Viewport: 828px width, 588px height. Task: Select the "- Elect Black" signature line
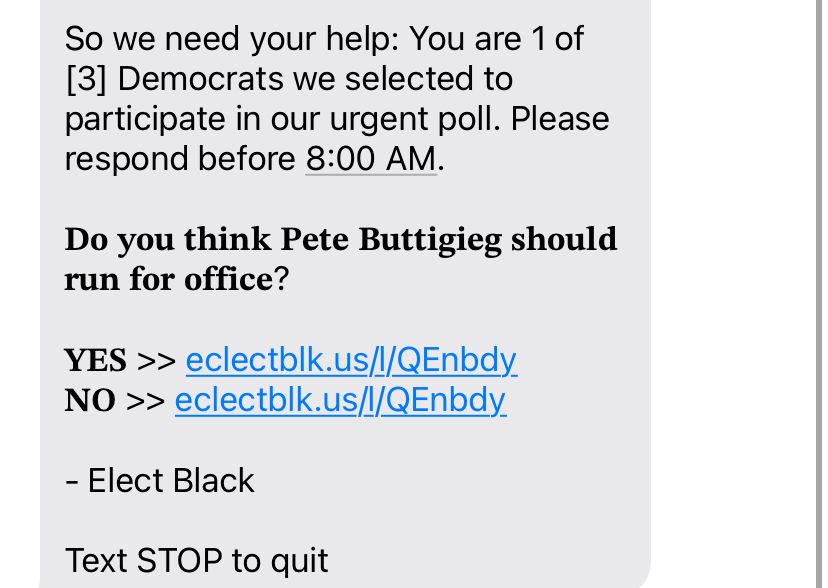tap(159, 481)
